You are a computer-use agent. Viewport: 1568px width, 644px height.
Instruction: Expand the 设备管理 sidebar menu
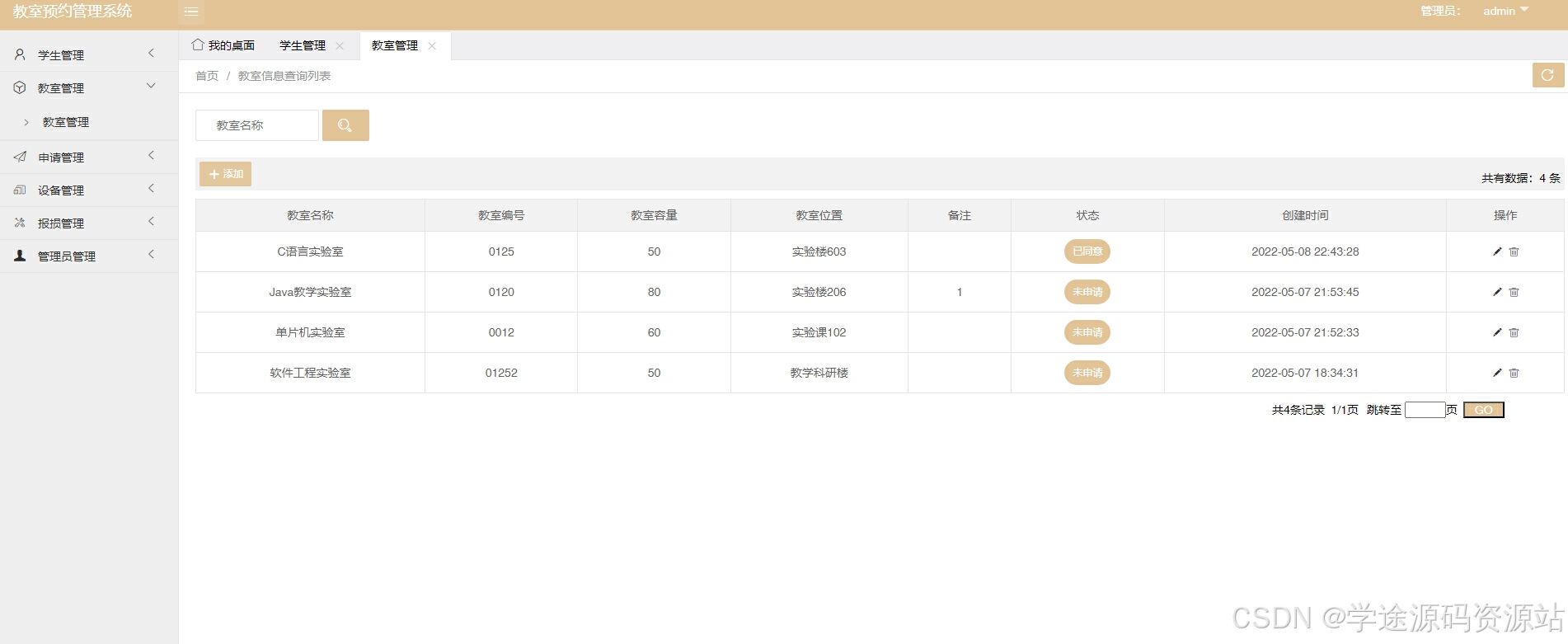(x=151, y=188)
